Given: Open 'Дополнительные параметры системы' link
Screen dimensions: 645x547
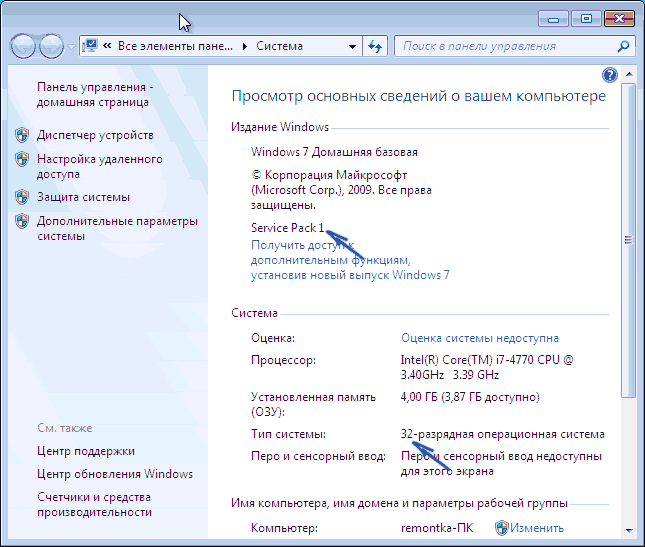Looking at the screenshot, I should pyautogui.click(x=117, y=229).
